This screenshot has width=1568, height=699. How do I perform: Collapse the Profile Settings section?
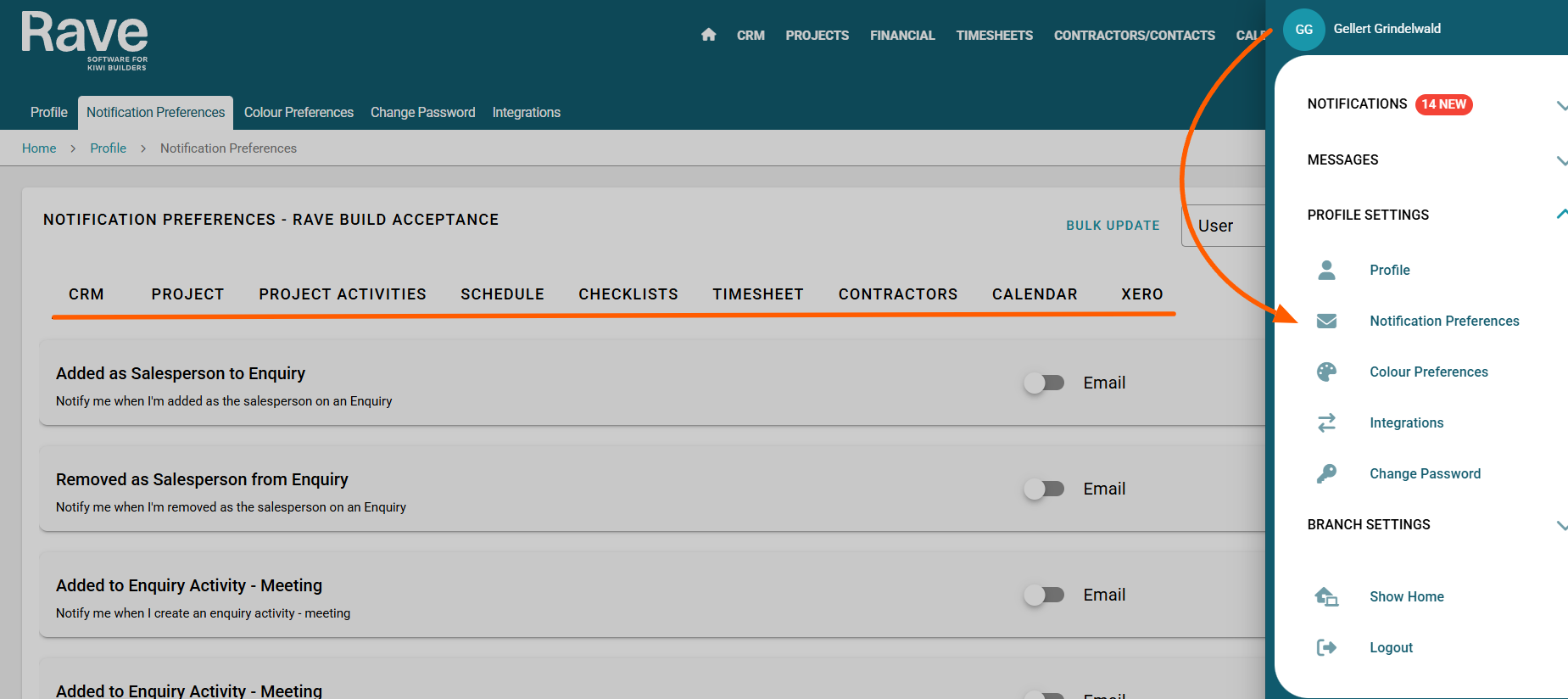[1561, 215]
